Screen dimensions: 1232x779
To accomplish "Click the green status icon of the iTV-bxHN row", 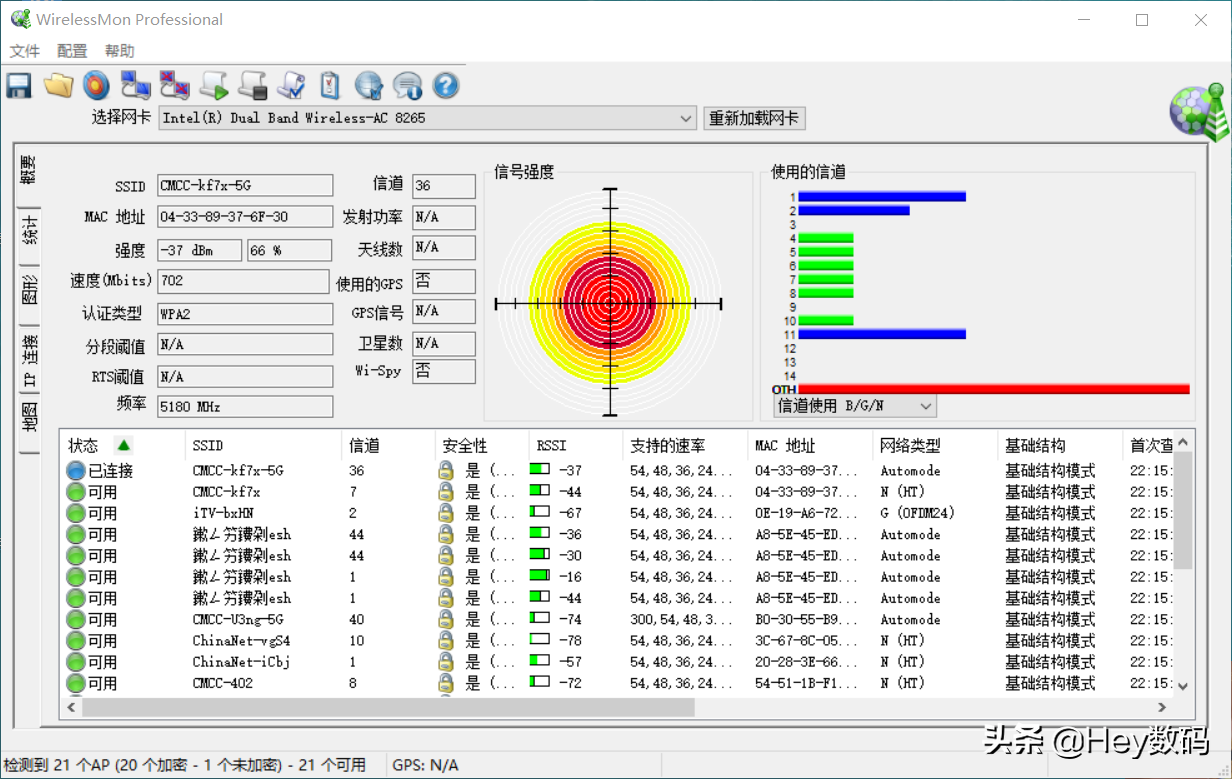I will coord(76,513).
